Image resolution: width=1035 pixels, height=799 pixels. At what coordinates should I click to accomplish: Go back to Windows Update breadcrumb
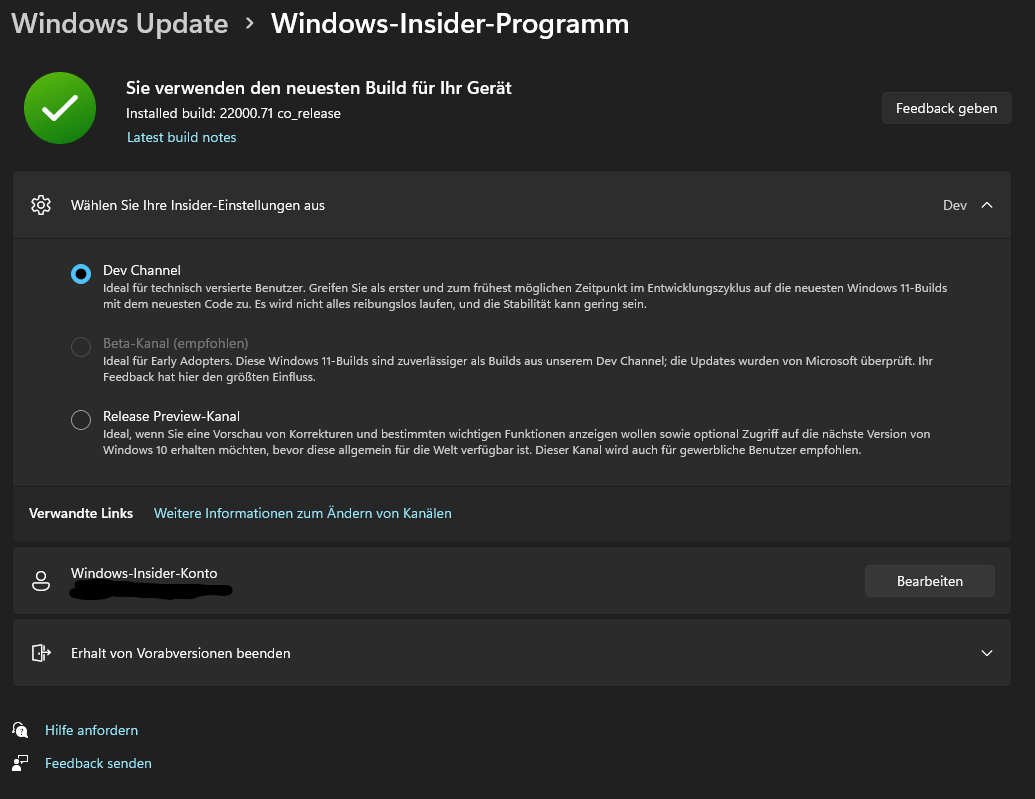[119, 23]
